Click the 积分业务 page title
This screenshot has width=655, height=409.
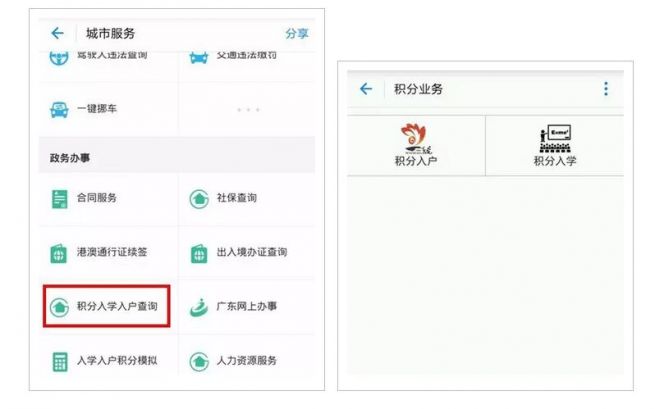[418, 89]
